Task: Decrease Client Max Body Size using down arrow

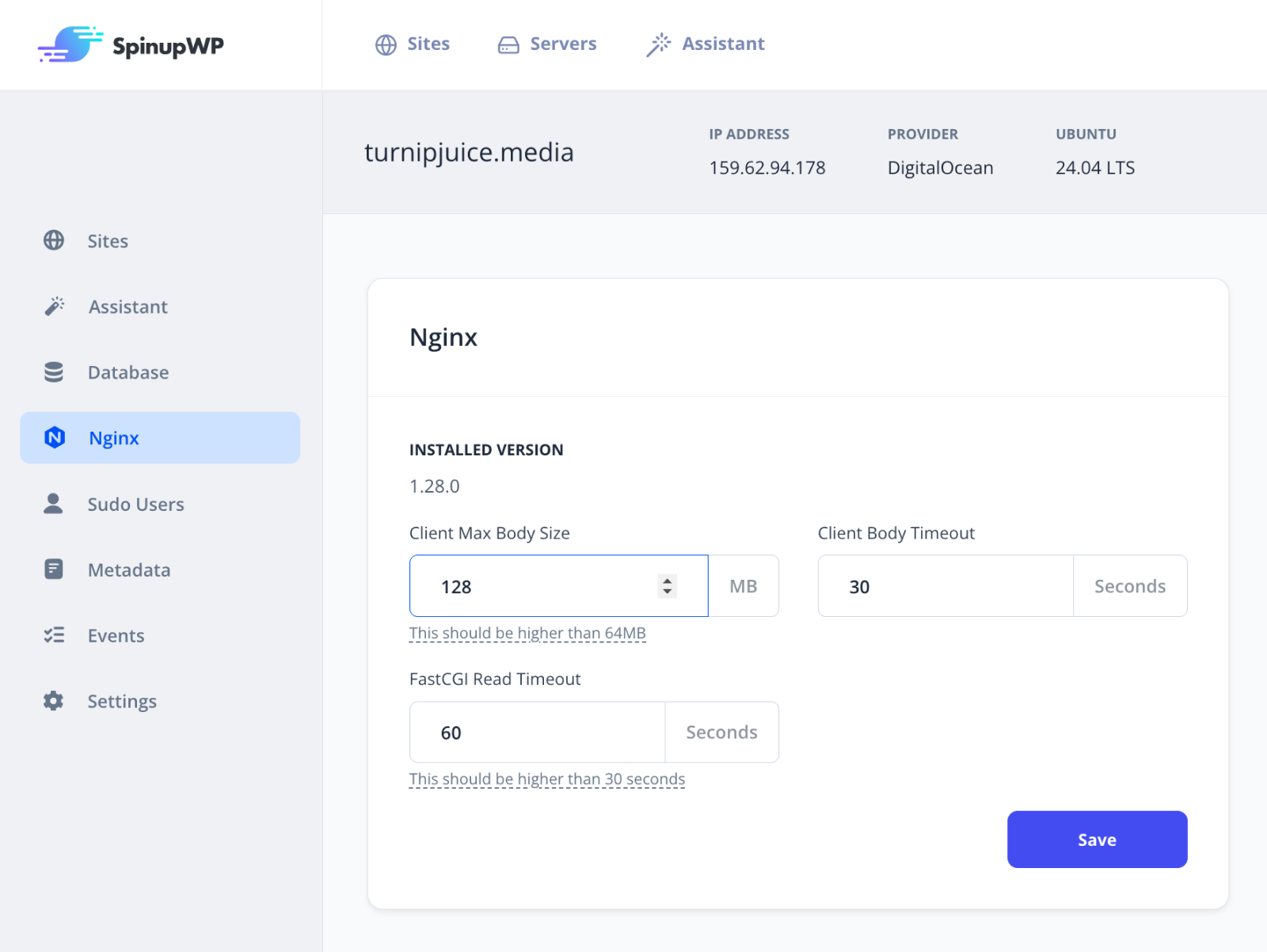Action: click(x=668, y=592)
